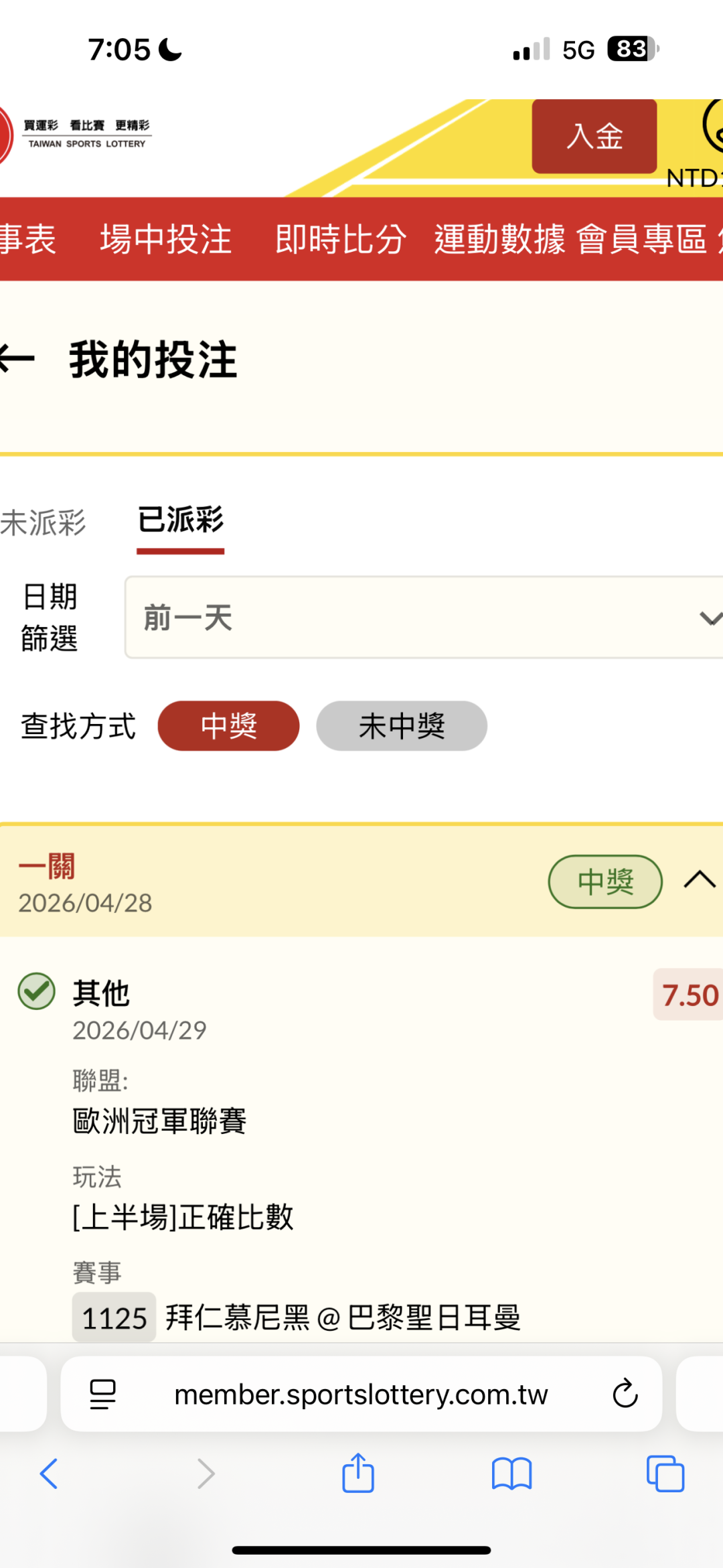
Task: Open 即時比分 in the navigation bar
Action: (340, 239)
